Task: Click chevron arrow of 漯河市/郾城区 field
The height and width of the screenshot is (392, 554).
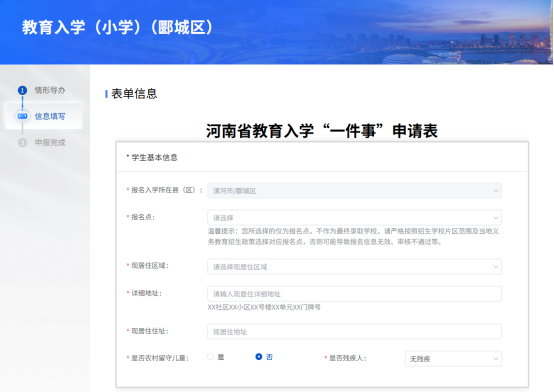Action: point(495,191)
